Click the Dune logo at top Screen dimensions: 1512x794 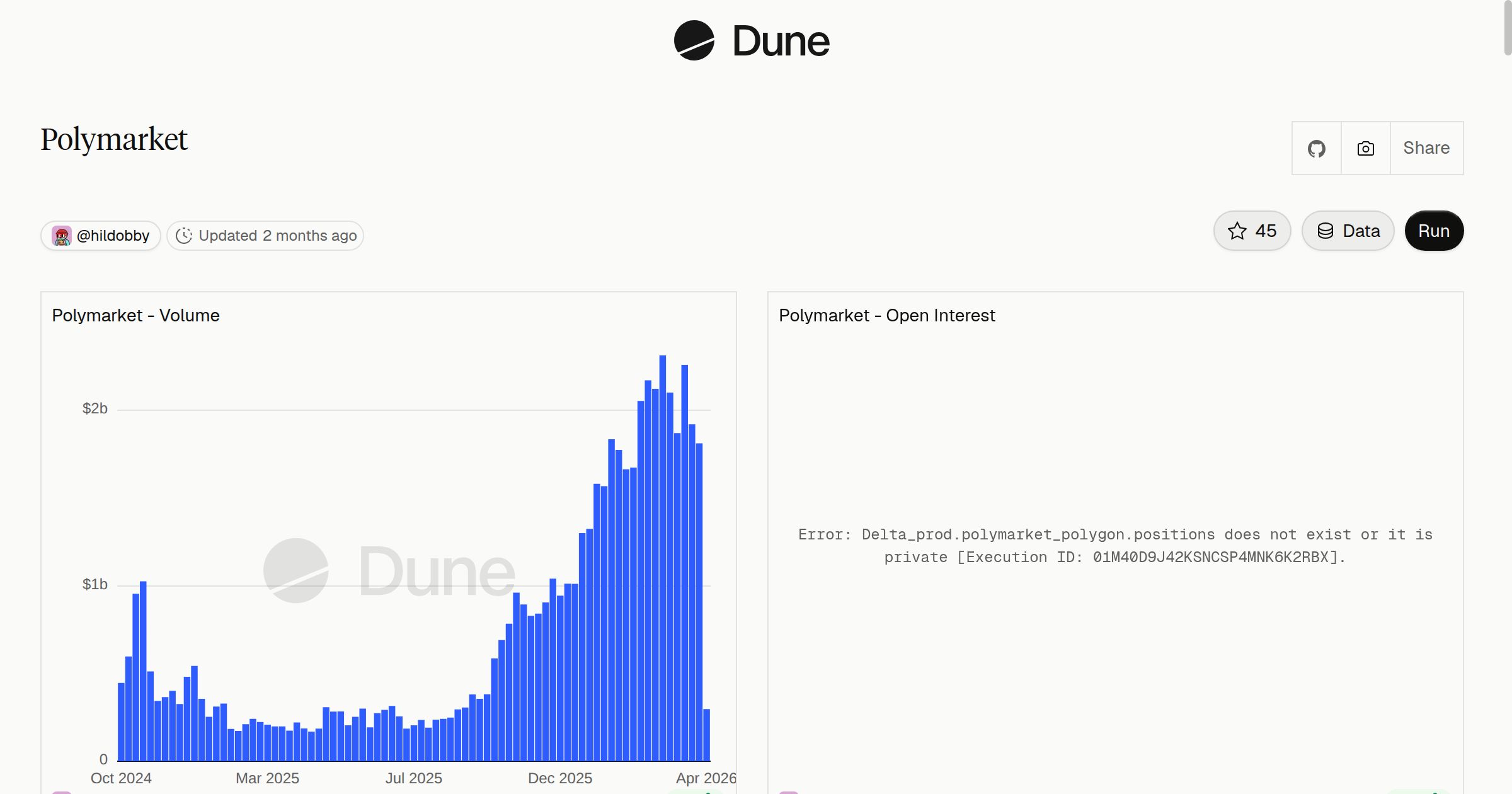pyautogui.click(x=752, y=40)
